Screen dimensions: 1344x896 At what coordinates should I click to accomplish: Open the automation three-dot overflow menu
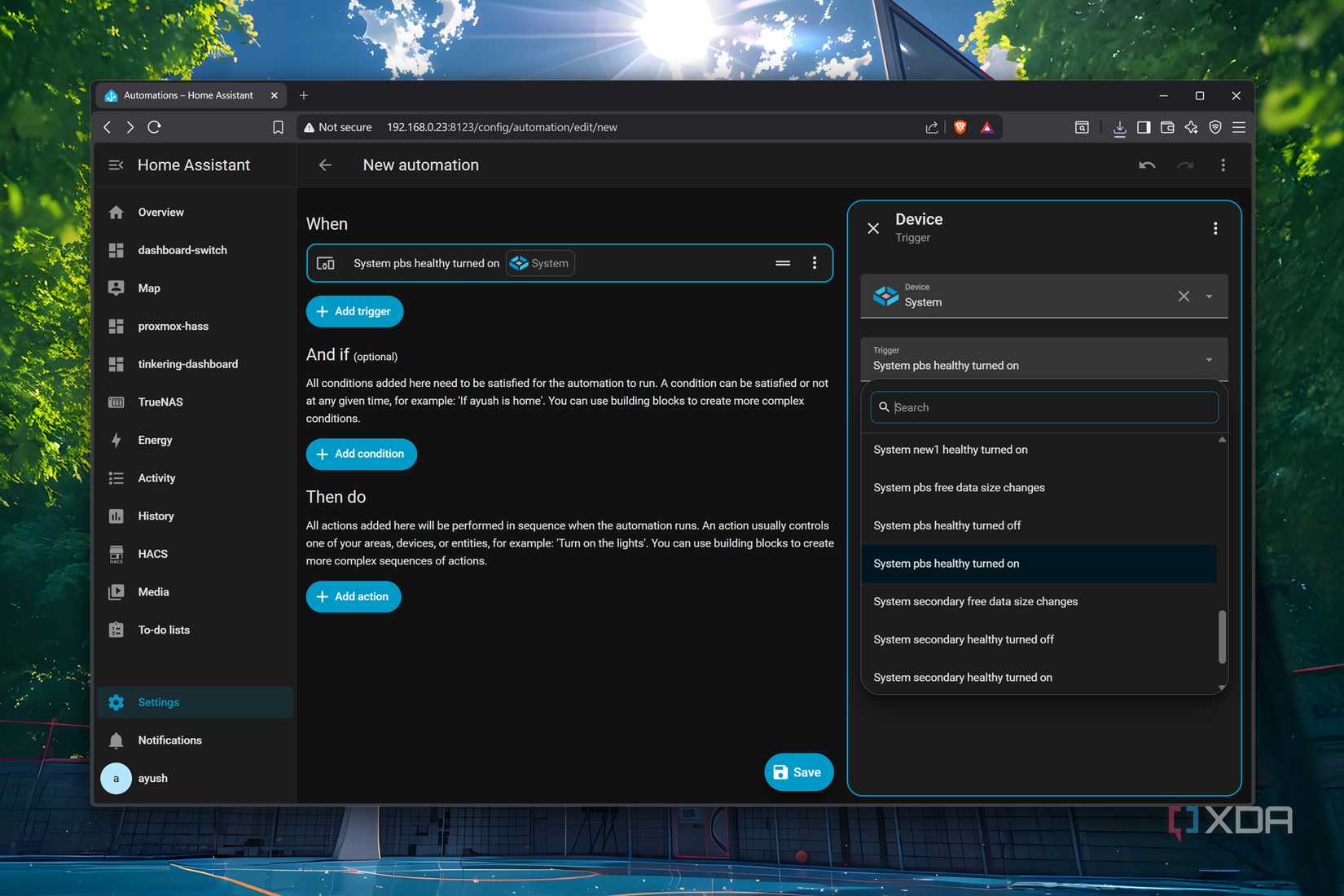click(x=1223, y=165)
